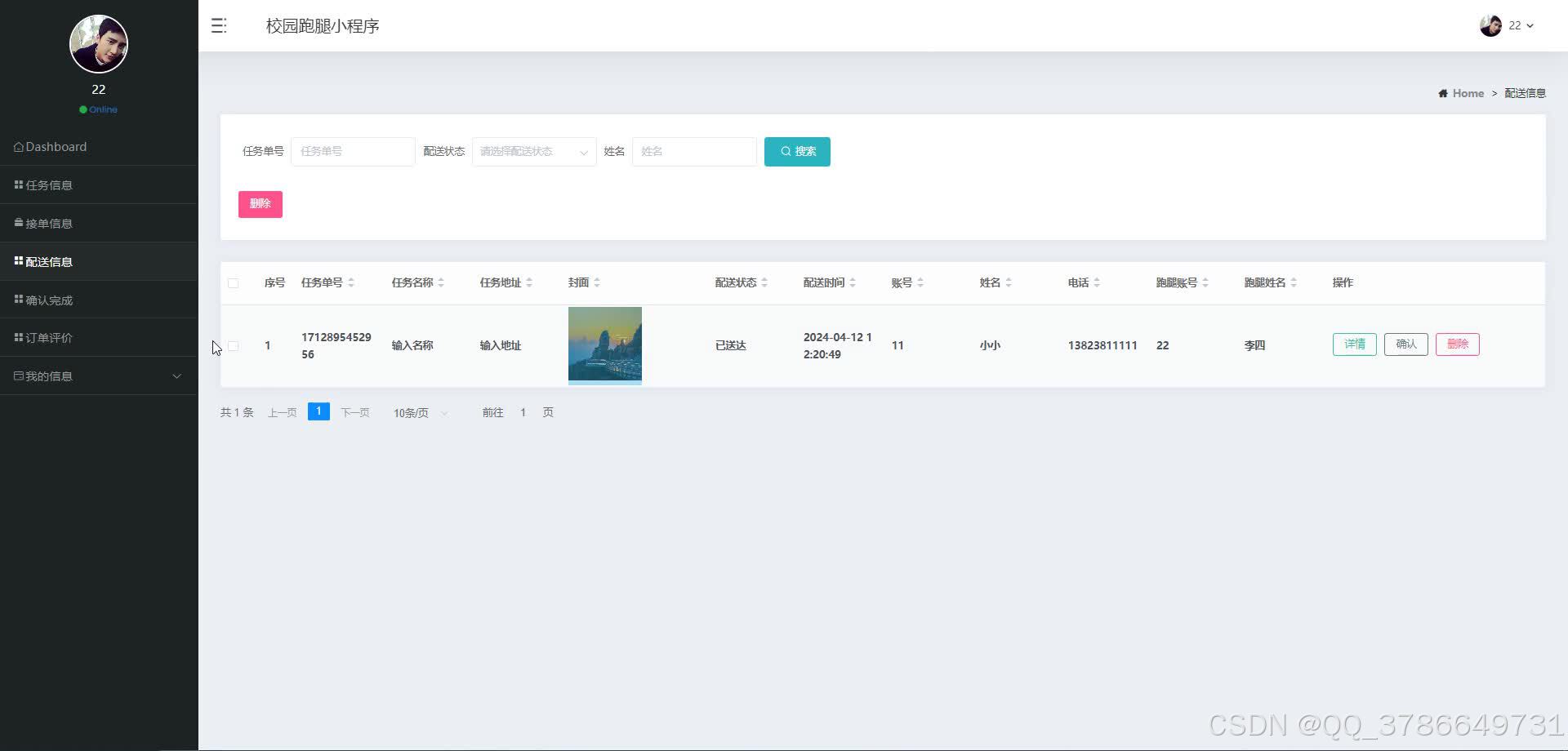Click the Home breadcrumb link
1568x751 pixels.
pos(1468,93)
